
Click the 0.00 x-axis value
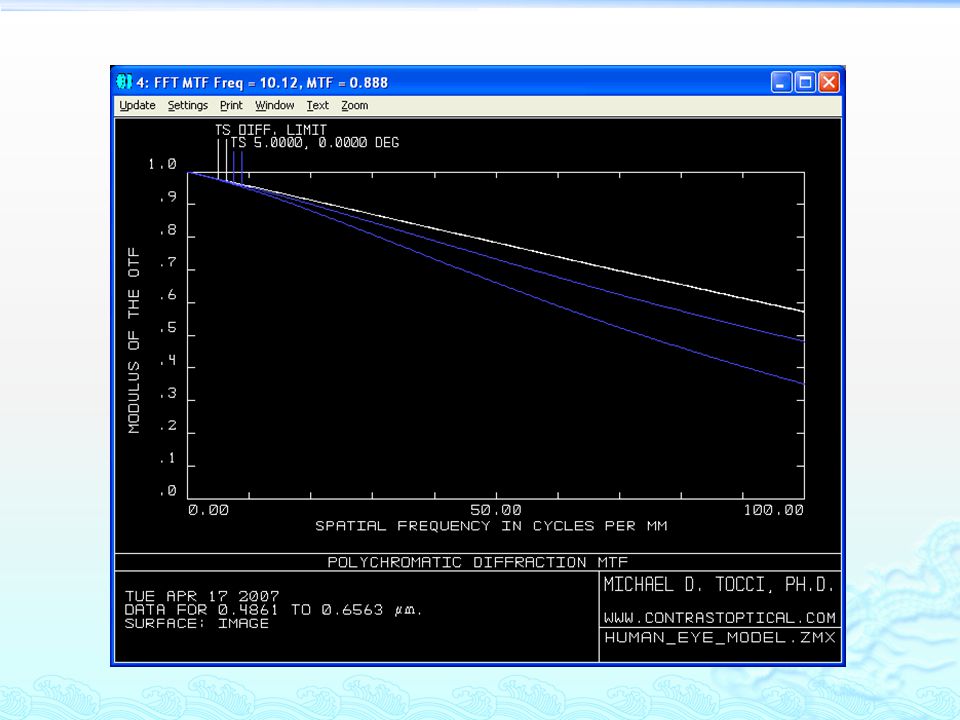(208, 510)
